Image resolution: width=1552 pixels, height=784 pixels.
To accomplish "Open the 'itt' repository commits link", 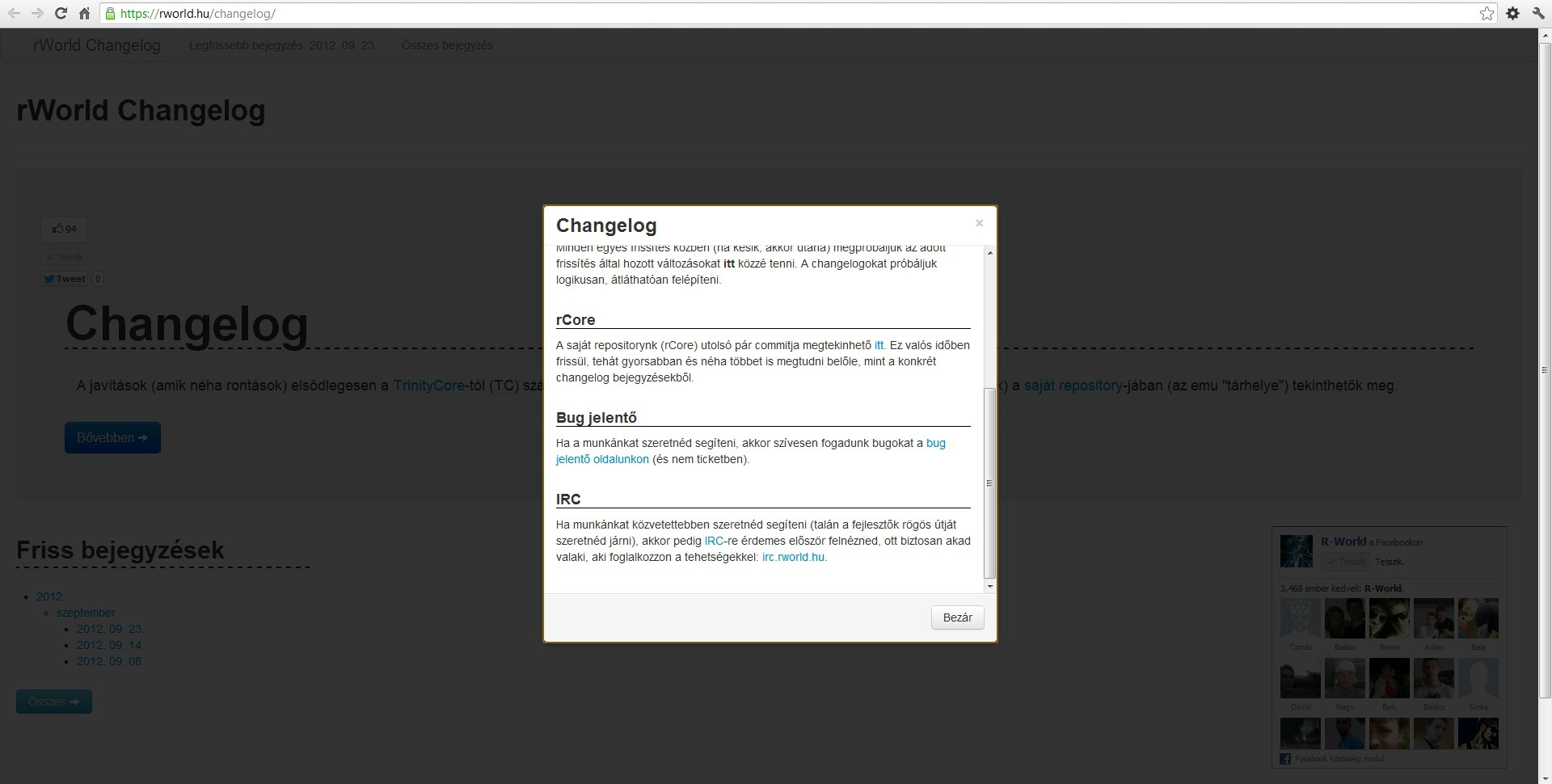I will 879,345.
